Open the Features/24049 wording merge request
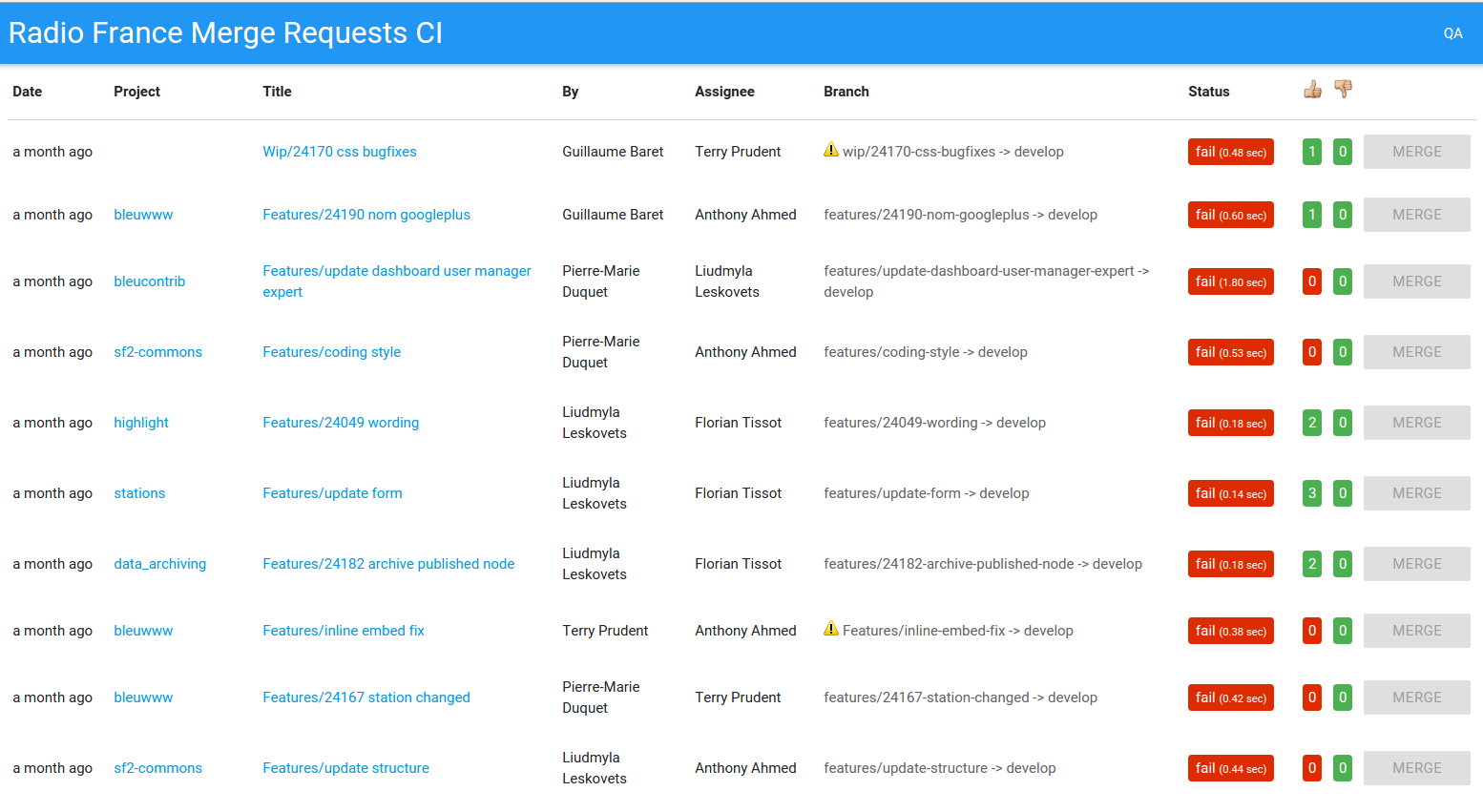 [341, 423]
